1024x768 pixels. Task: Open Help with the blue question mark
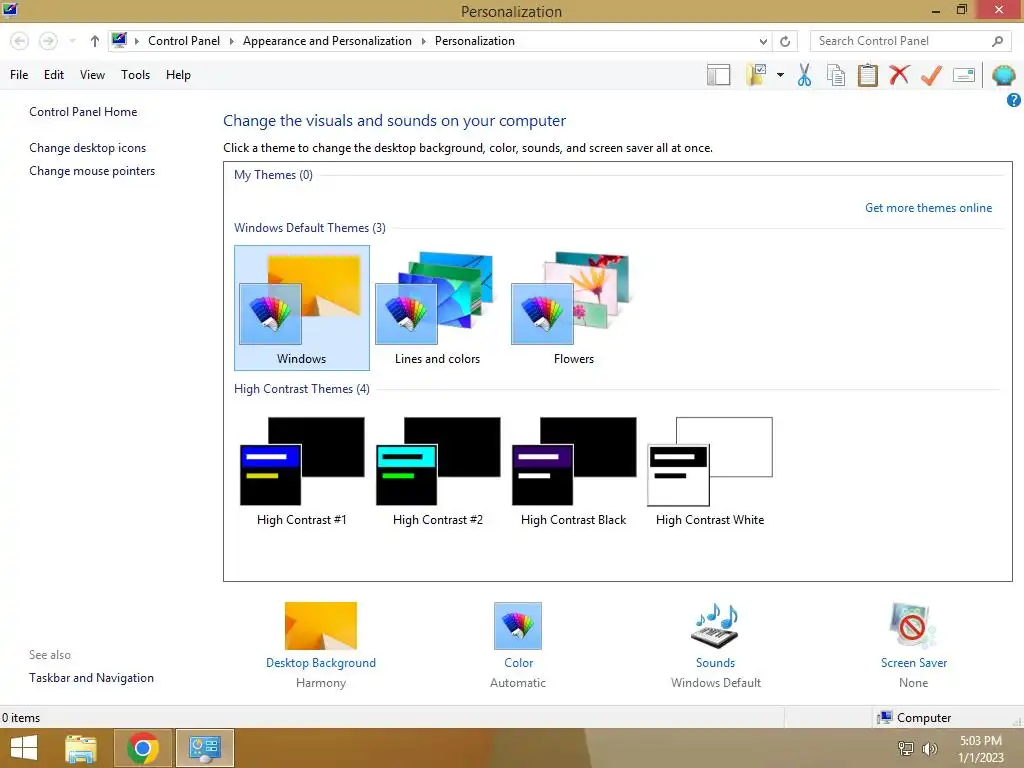point(1014,100)
